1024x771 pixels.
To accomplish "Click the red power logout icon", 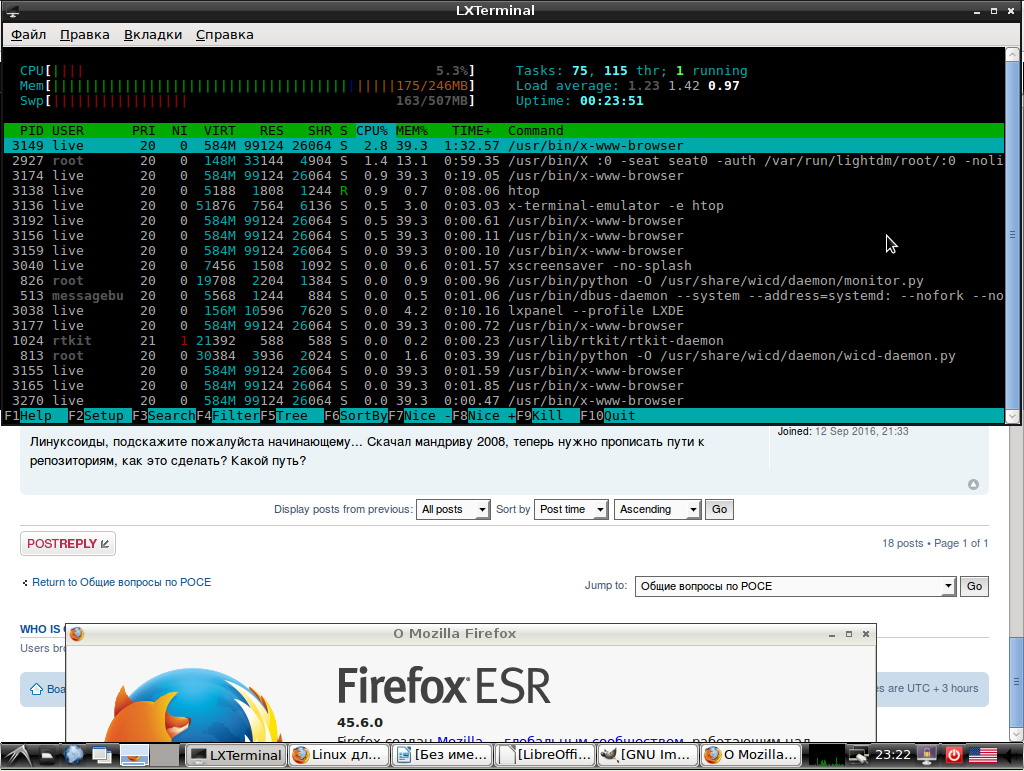I will pyautogui.click(x=954, y=755).
